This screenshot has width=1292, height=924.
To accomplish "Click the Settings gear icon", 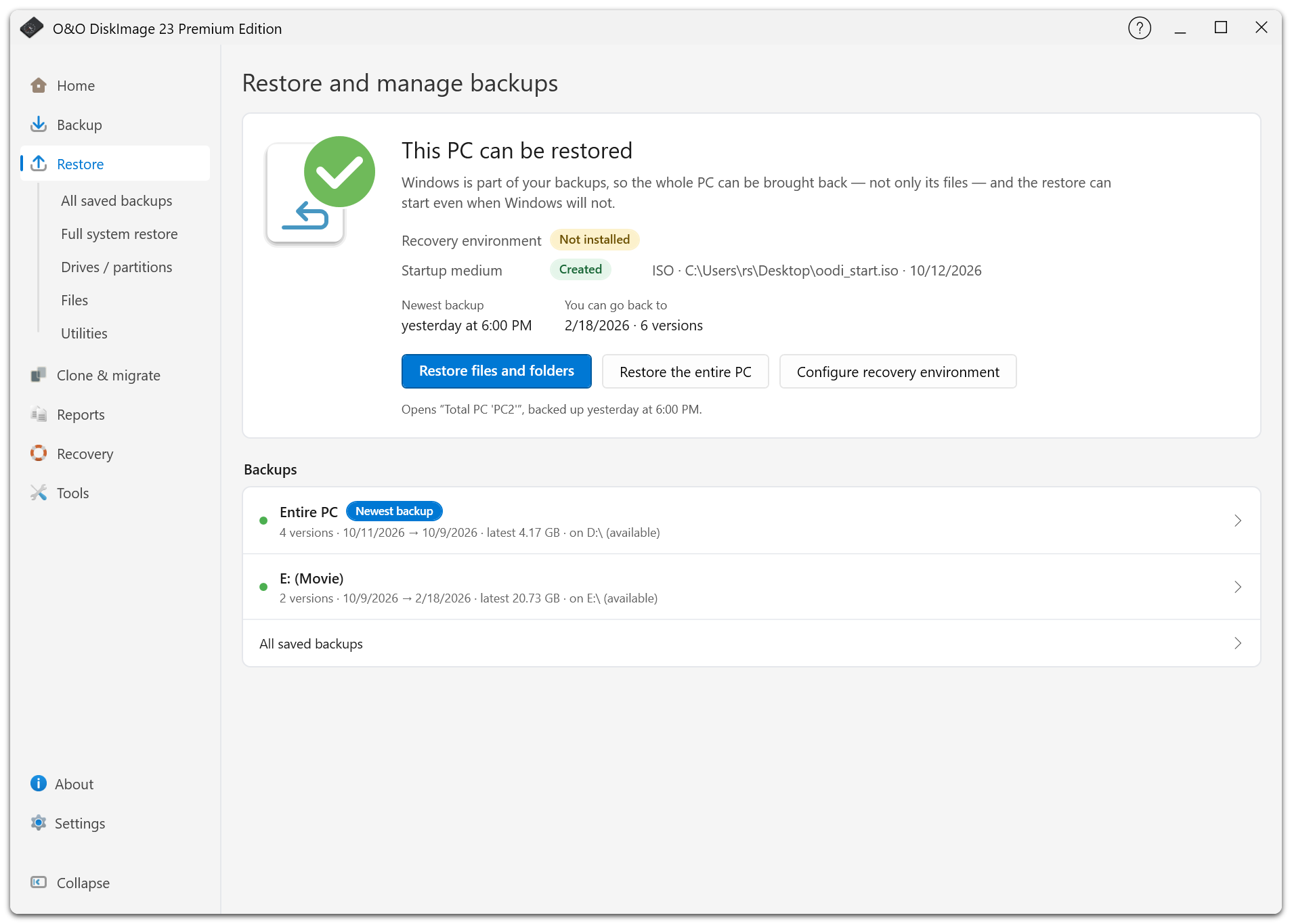I will [x=39, y=822].
